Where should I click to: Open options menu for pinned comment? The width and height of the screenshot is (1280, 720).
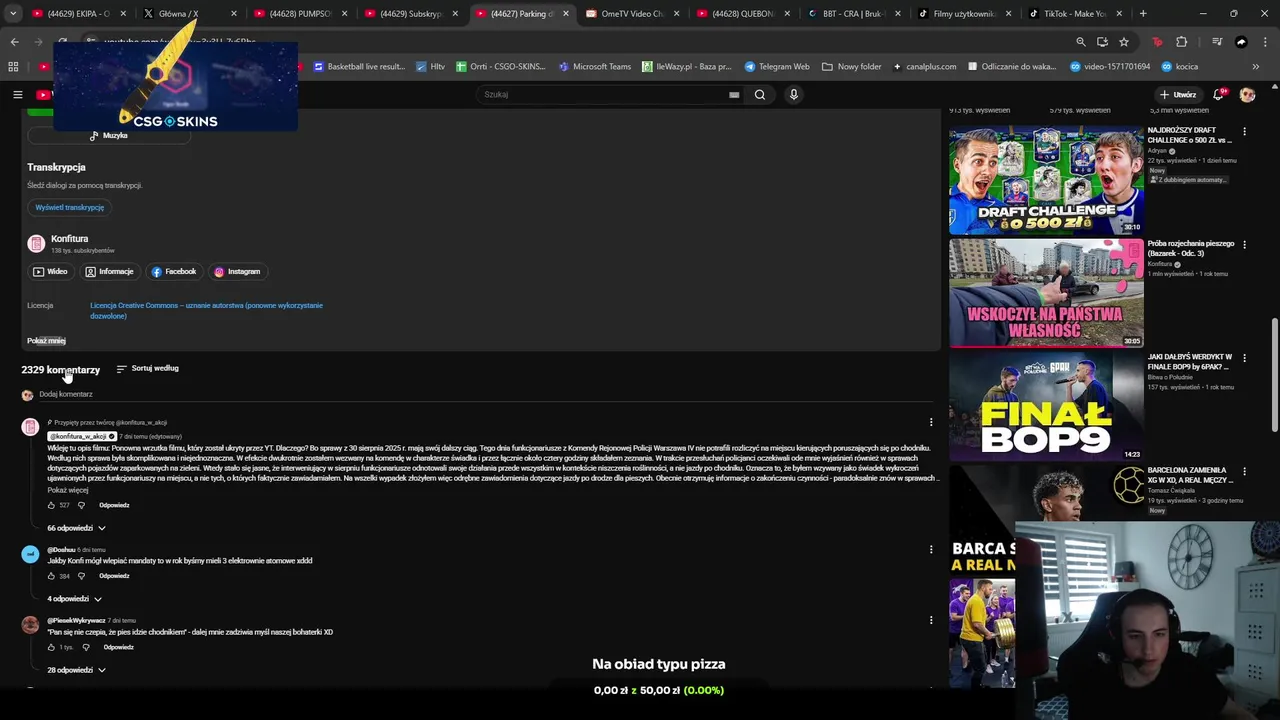point(931,422)
